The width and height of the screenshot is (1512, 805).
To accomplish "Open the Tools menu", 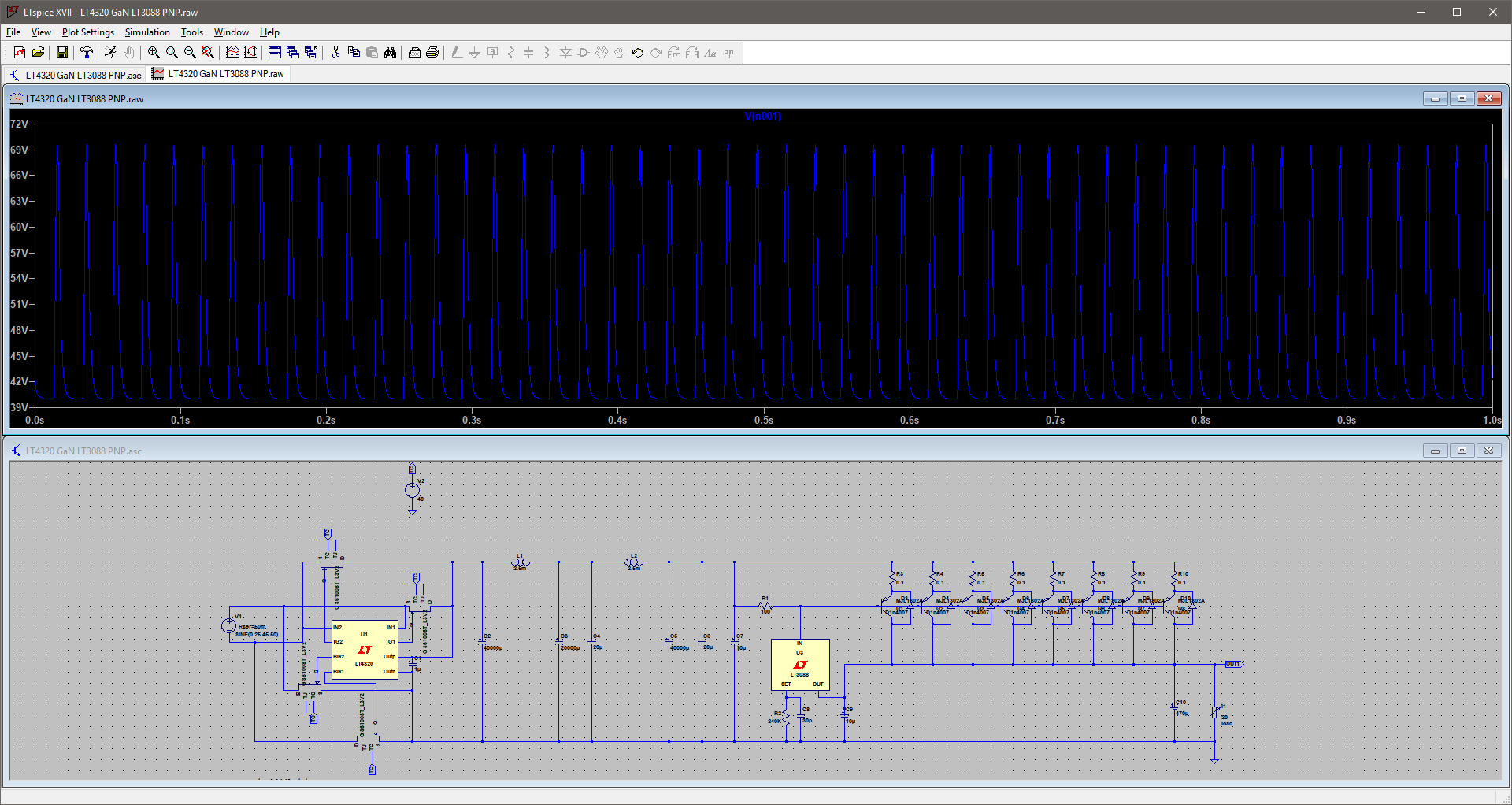I will [192, 32].
